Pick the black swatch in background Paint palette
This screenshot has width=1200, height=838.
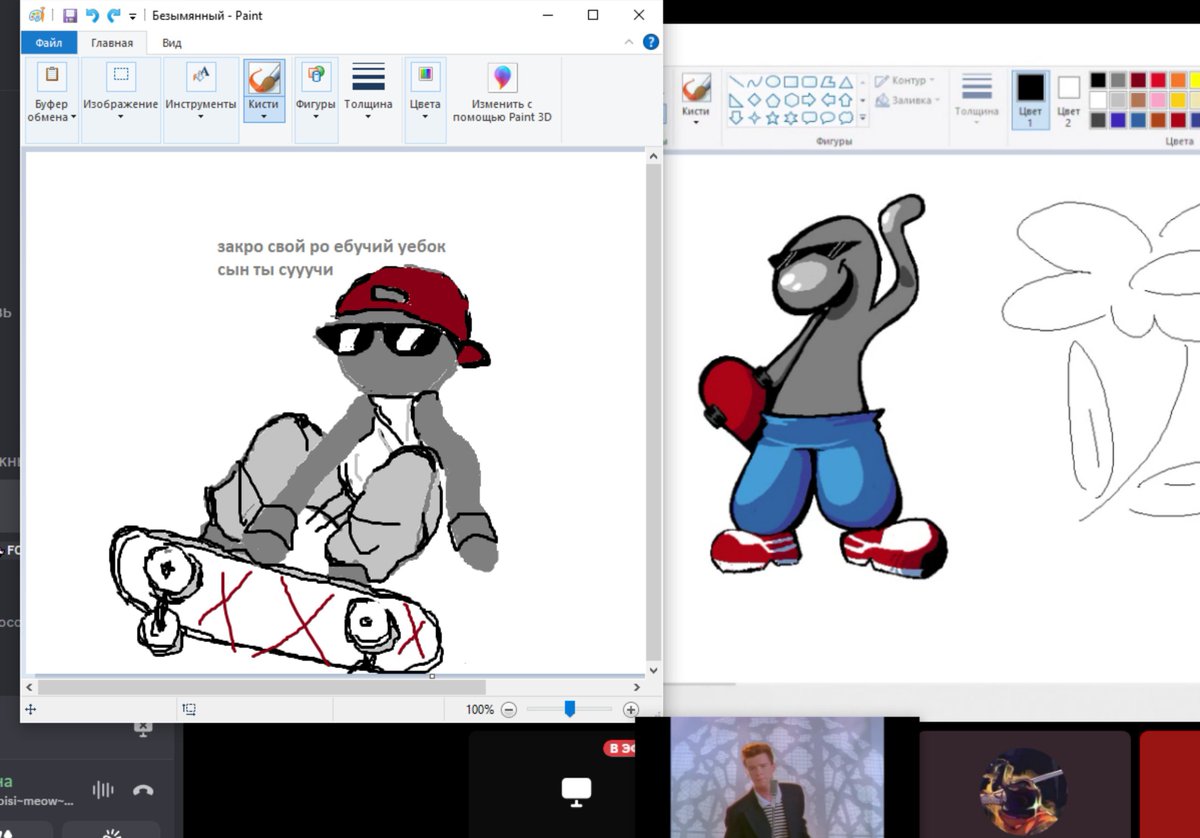point(1098,80)
